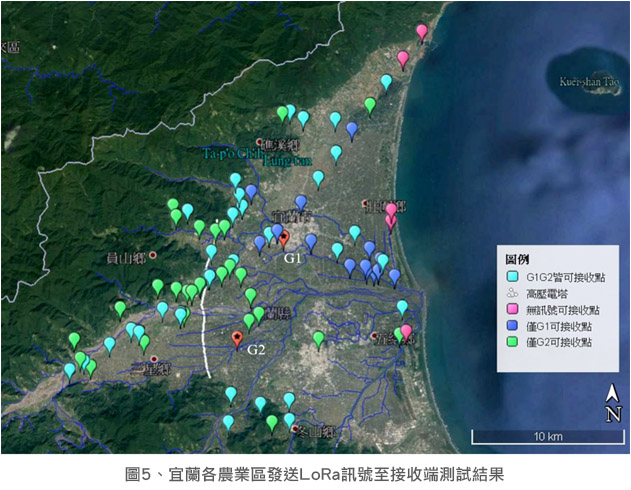Click the 員山鄉 town label

tap(126, 258)
